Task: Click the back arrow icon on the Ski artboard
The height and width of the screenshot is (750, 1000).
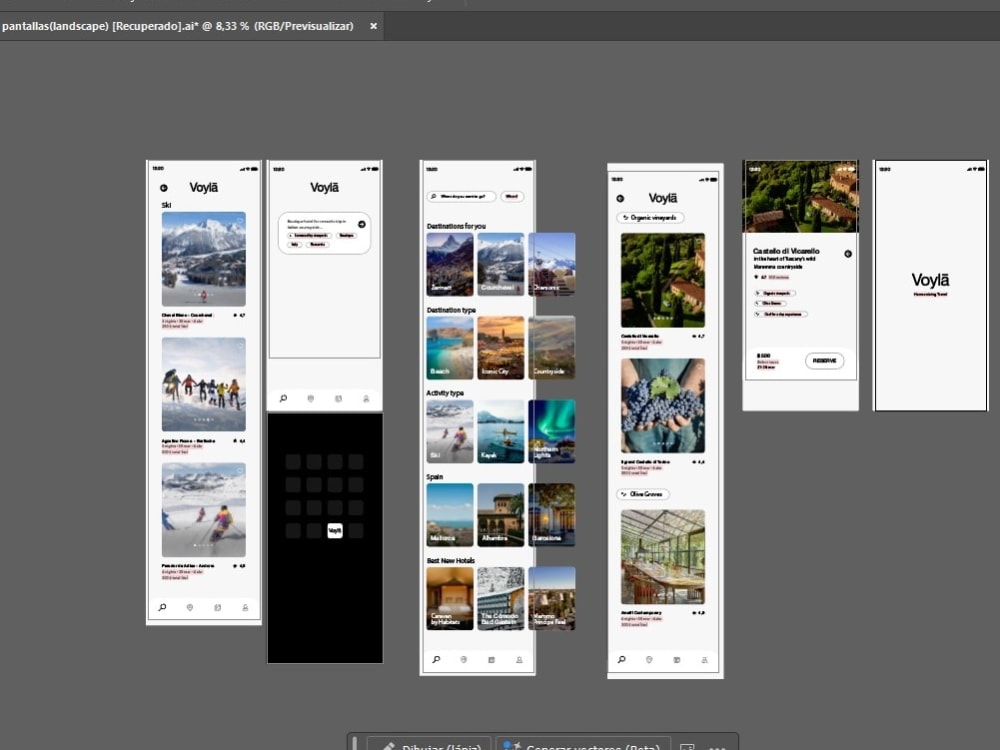Action: tap(164, 188)
